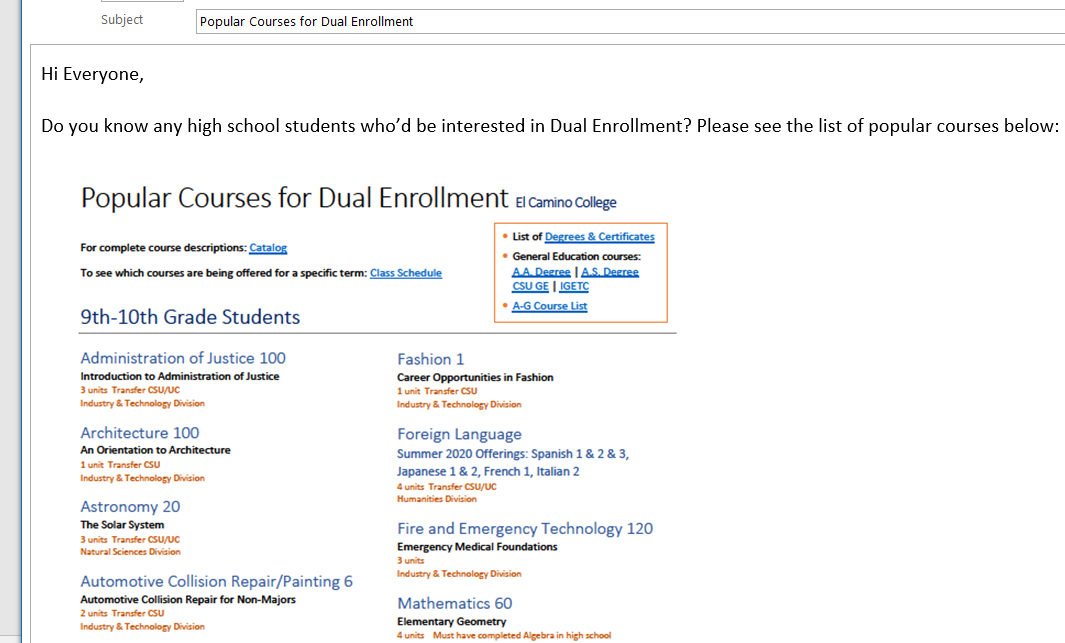Click 'Automotive Collision Repair for Non-Majors' text
This screenshot has width=1065, height=643.
(x=187, y=600)
